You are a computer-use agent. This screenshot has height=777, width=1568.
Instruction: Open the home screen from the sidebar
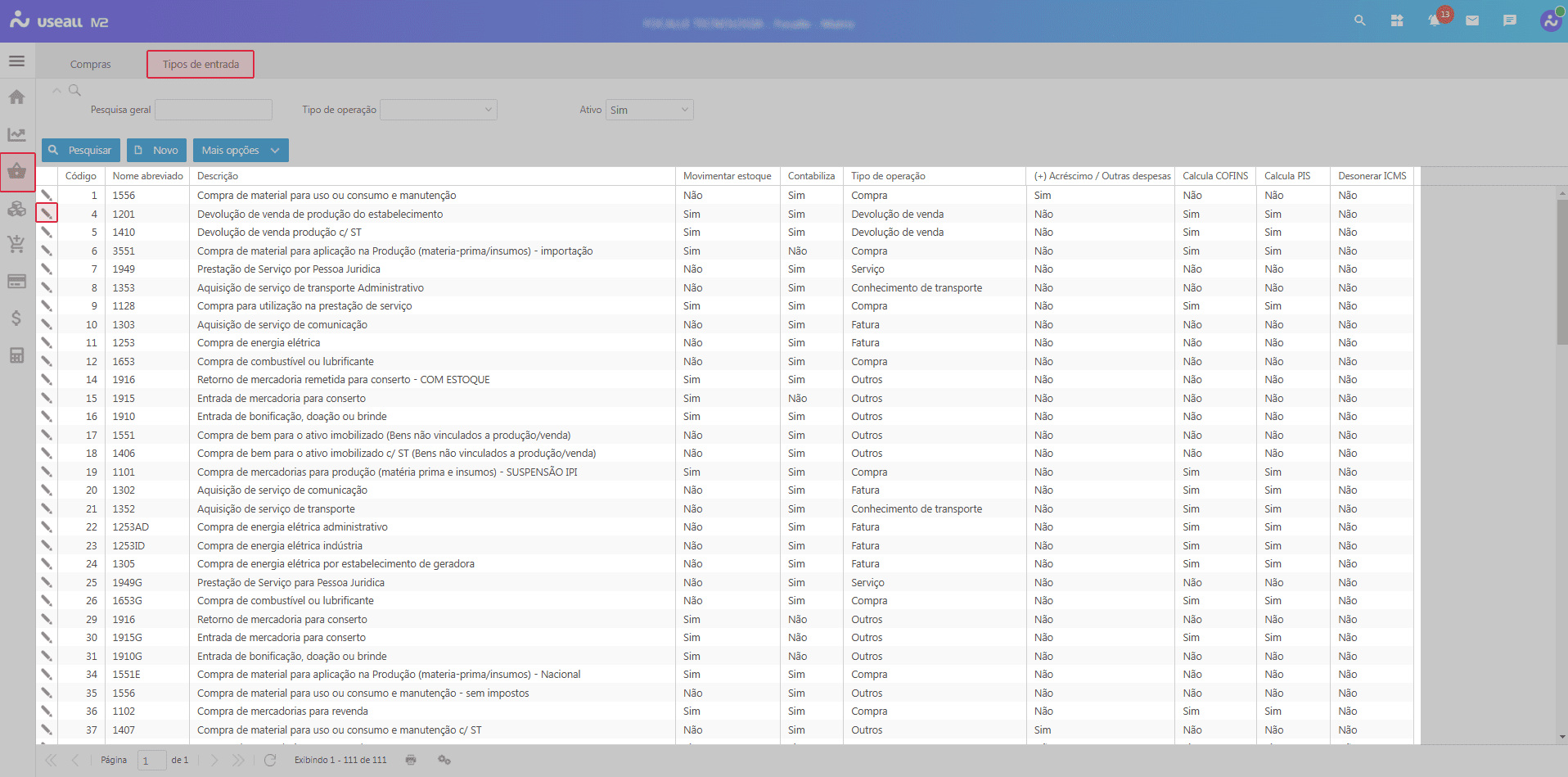[x=16, y=97]
